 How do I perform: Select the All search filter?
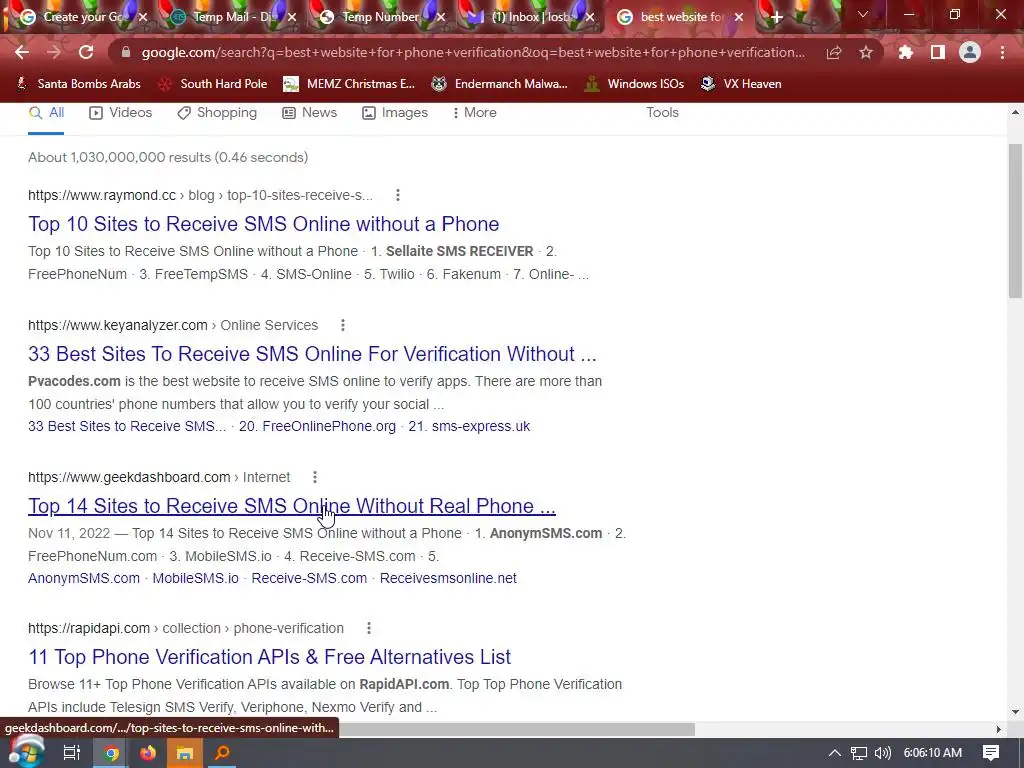46,113
